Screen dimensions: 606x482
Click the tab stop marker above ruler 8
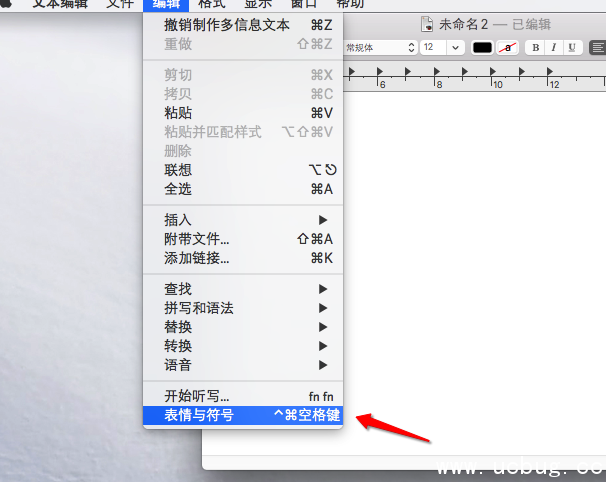tap(437, 72)
